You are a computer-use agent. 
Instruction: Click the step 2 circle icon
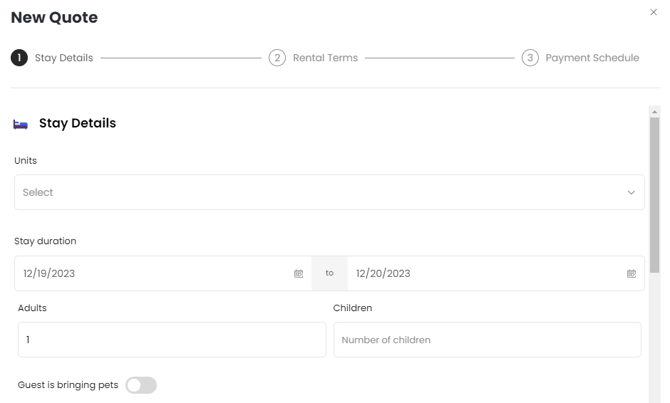(x=277, y=58)
